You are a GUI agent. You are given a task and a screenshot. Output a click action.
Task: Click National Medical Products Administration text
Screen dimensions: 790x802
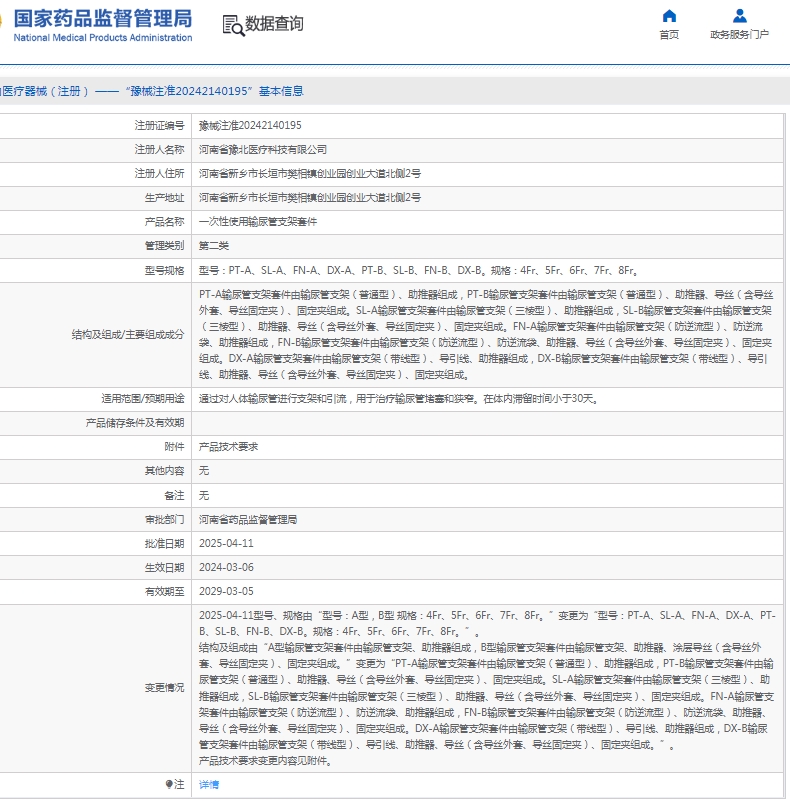(103, 38)
